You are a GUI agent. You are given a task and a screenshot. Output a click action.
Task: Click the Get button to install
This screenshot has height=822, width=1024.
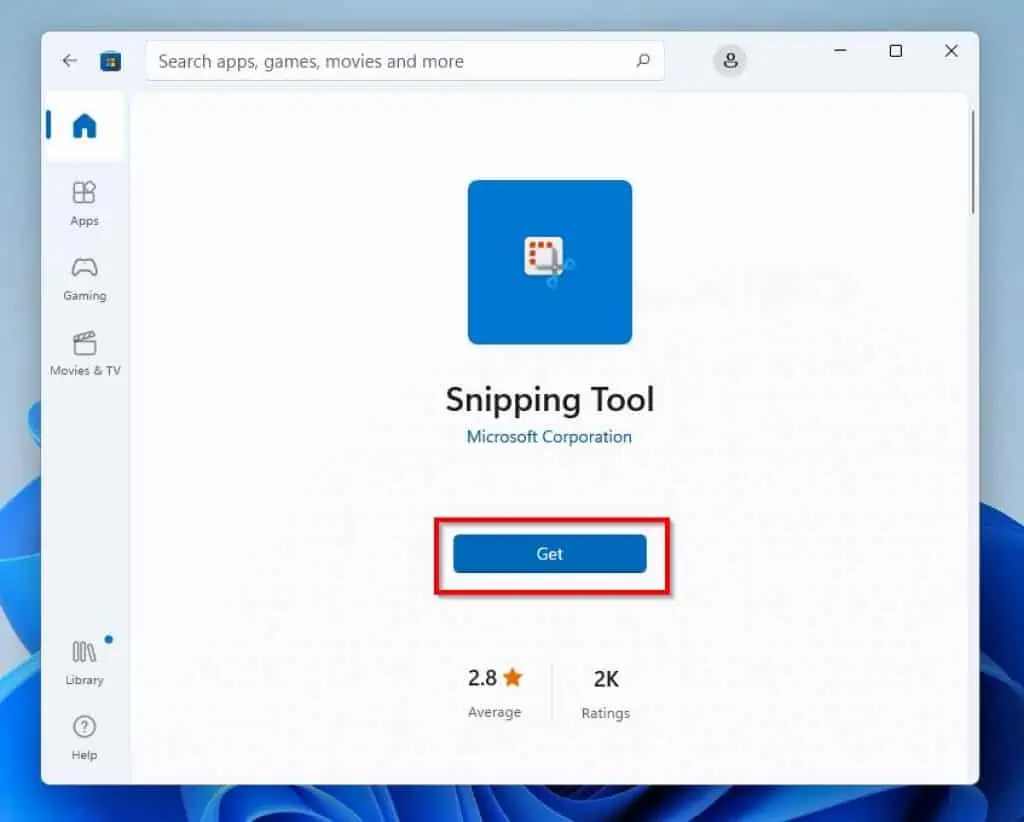[x=549, y=554]
